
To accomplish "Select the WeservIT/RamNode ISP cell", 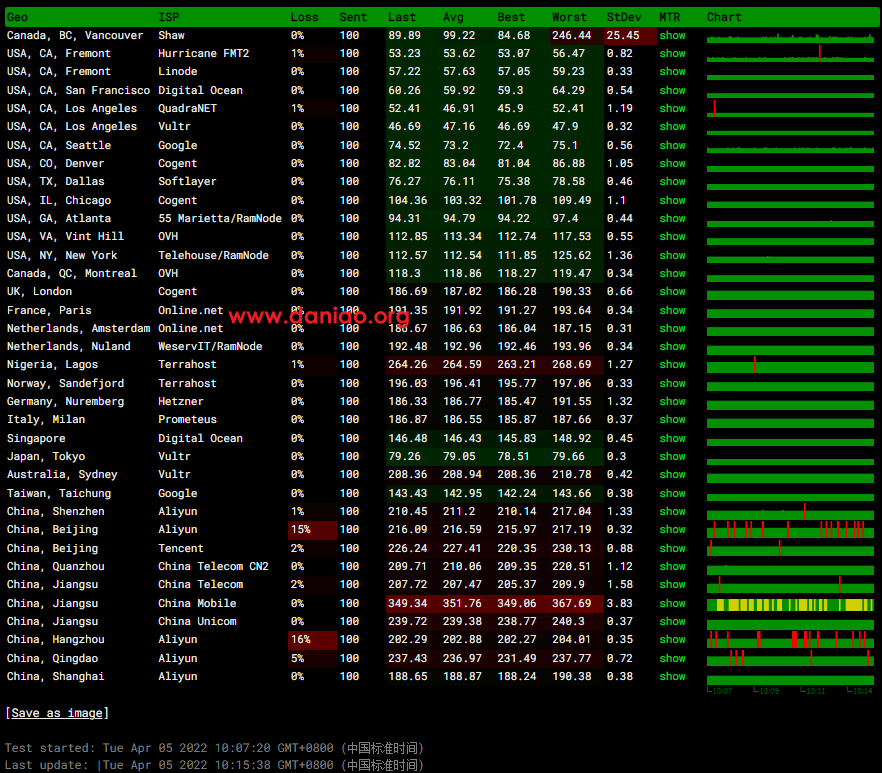I will point(210,346).
